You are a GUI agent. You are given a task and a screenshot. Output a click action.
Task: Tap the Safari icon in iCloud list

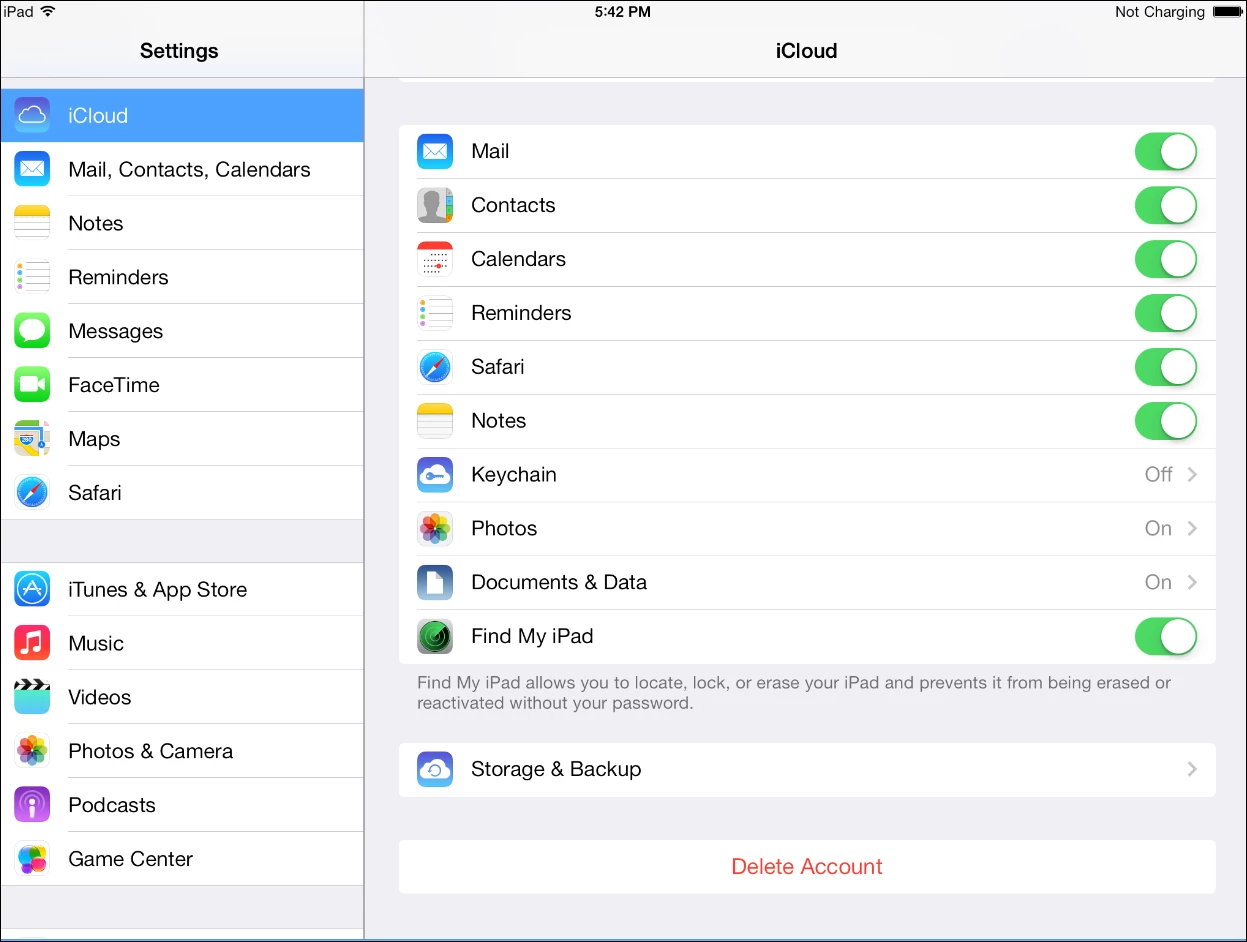pyautogui.click(x=435, y=368)
